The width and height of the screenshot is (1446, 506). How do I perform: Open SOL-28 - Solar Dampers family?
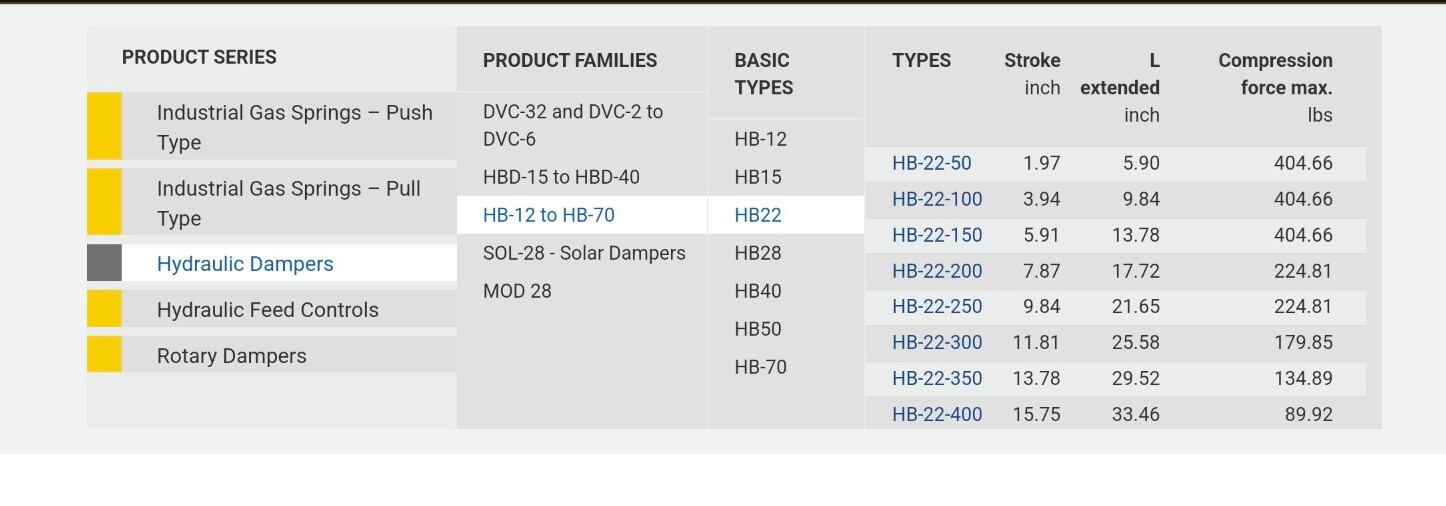582,253
